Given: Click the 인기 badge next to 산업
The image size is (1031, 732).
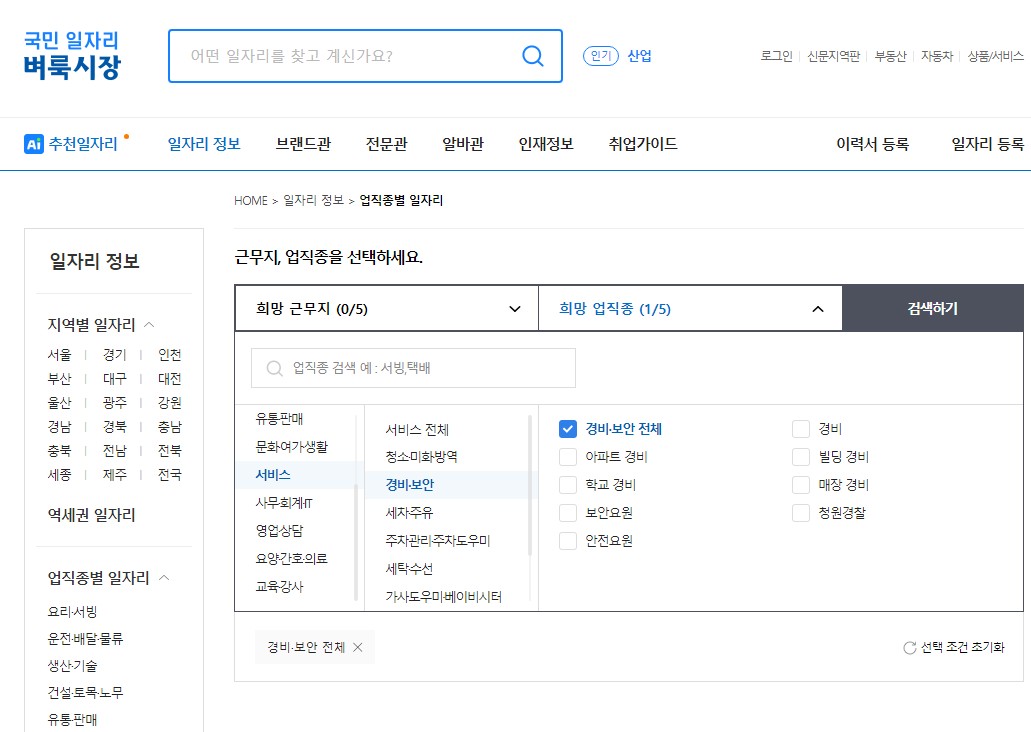Looking at the screenshot, I should tap(601, 56).
